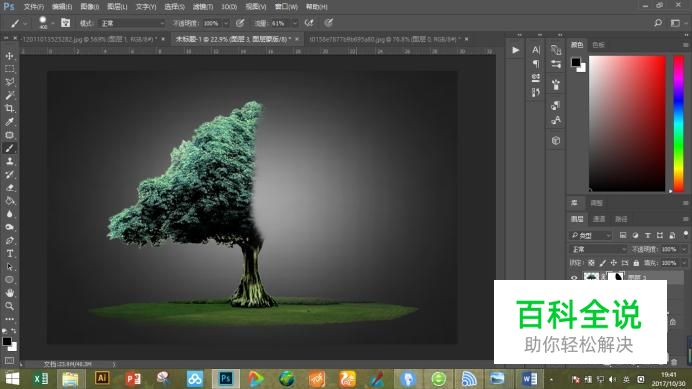The image size is (692, 389).
Task: Select the Ellipse shape tool
Action: (x=9, y=280)
